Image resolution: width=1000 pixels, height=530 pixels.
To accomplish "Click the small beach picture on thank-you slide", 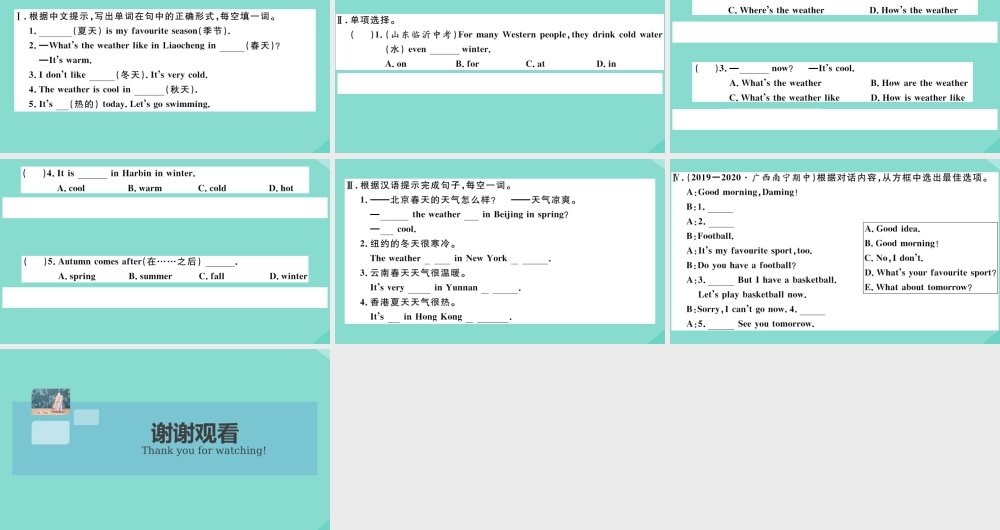I will pos(51,401).
